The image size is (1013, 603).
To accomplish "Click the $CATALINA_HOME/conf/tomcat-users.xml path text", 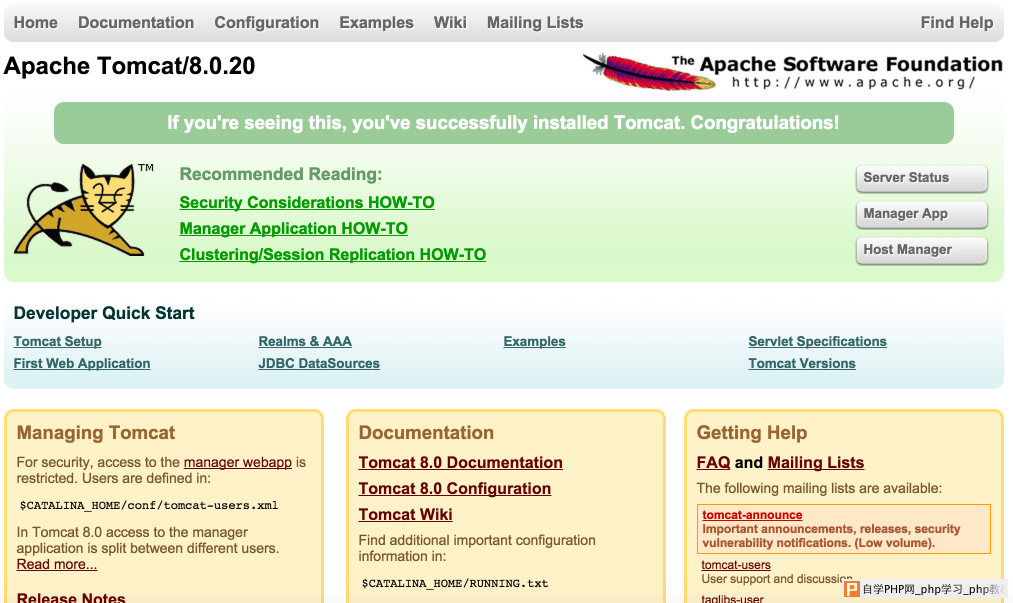I will tap(149, 505).
